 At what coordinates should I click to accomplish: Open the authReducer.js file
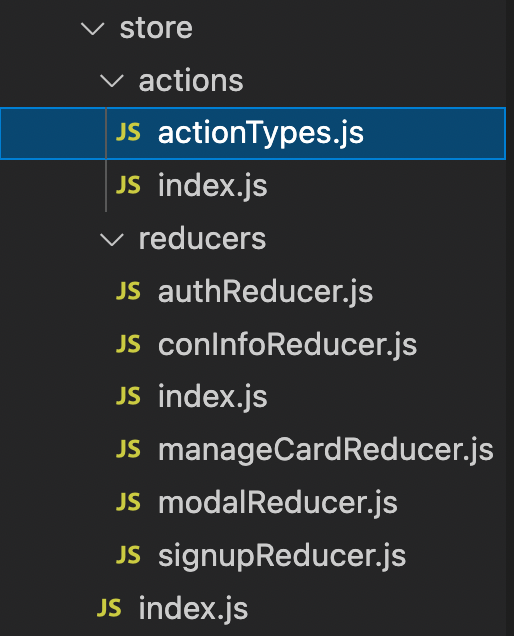(x=265, y=292)
